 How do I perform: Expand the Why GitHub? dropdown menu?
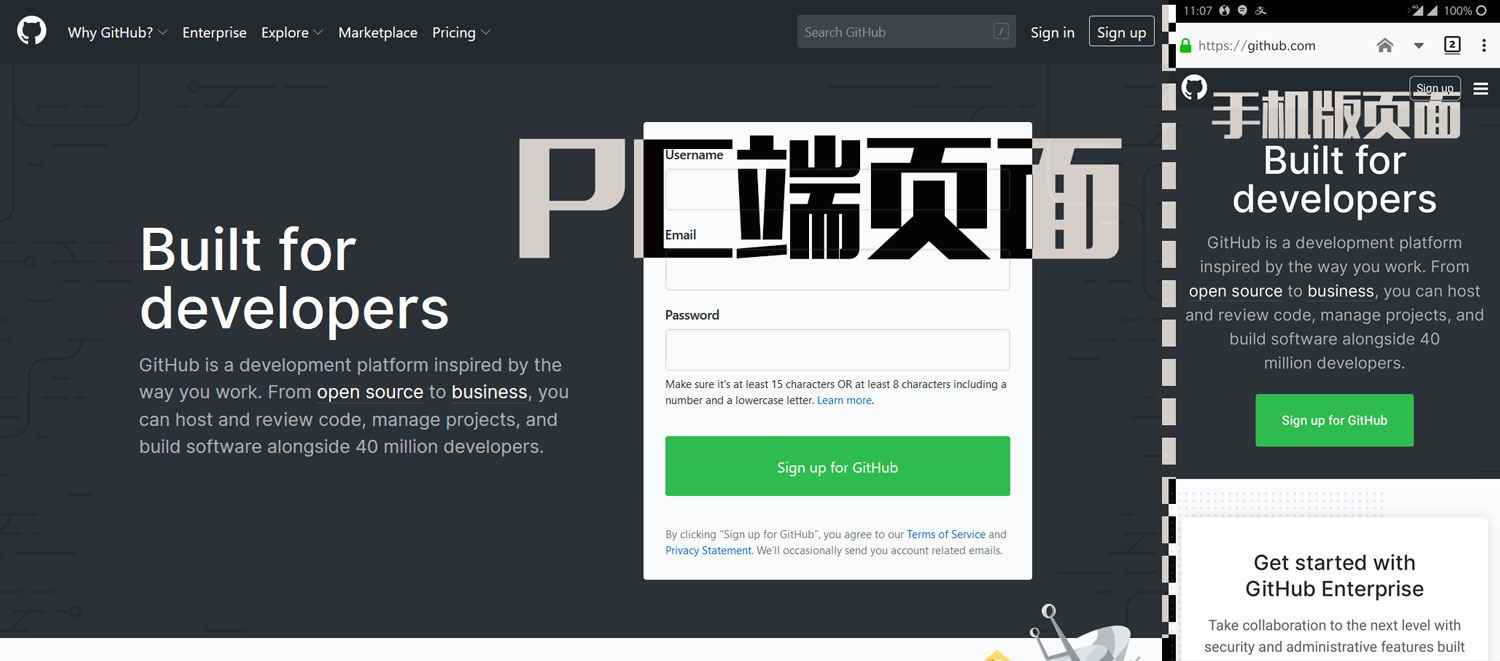[x=117, y=32]
